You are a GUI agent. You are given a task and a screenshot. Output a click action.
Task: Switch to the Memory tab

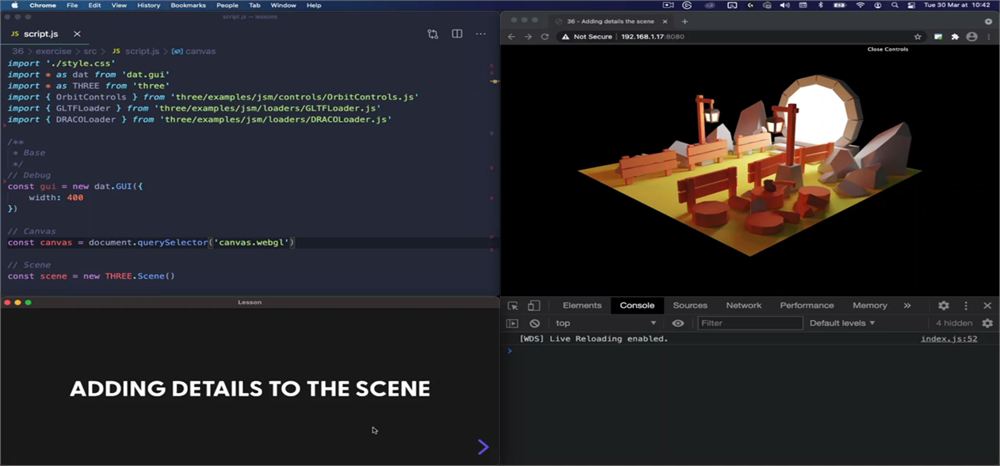coord(869,305)
